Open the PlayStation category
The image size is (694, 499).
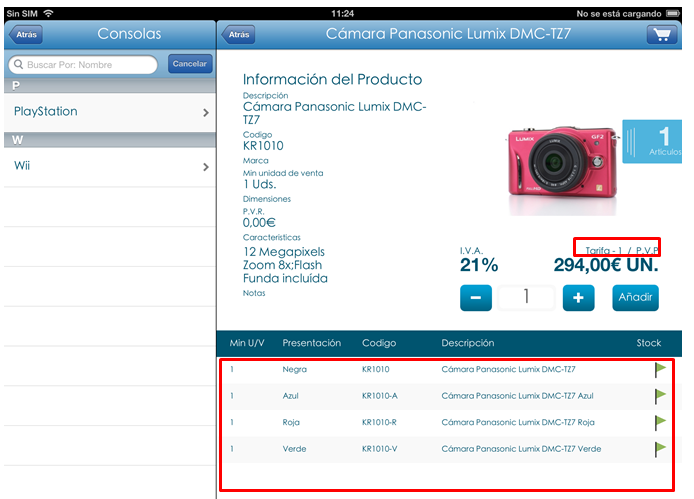tap(110, 112)
